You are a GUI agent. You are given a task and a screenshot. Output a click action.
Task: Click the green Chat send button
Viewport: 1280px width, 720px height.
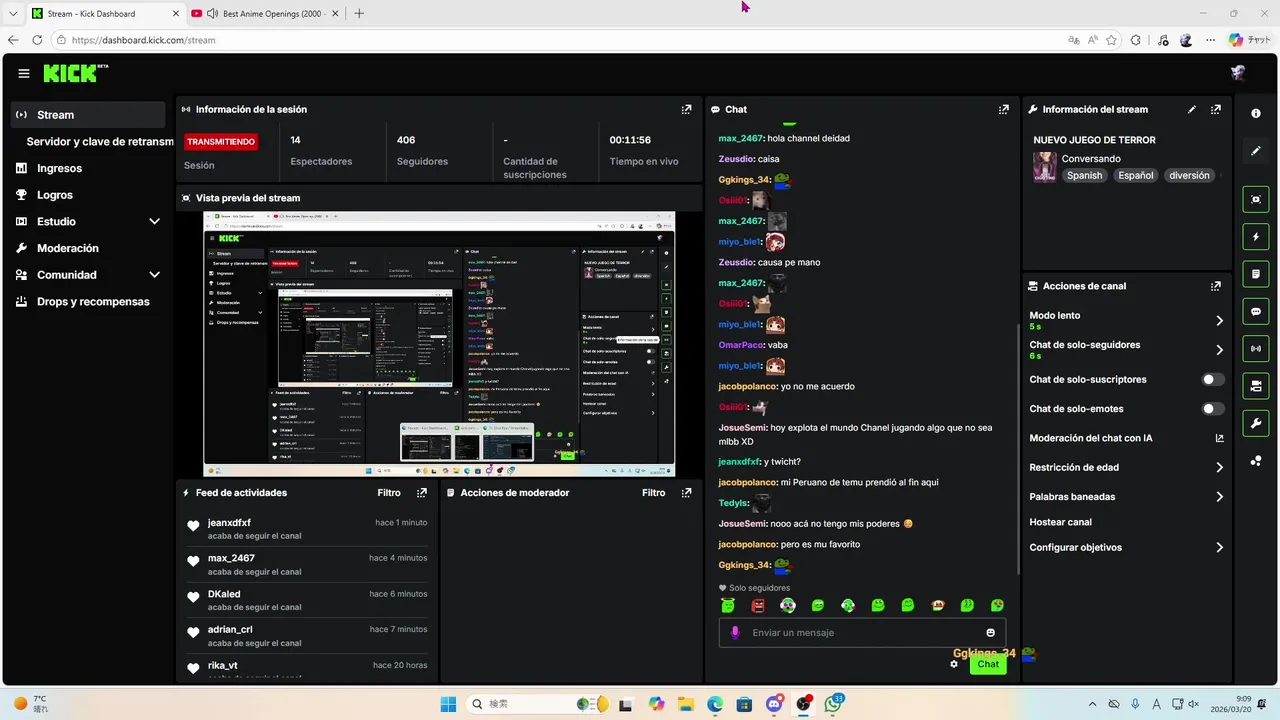coord(988,664)
